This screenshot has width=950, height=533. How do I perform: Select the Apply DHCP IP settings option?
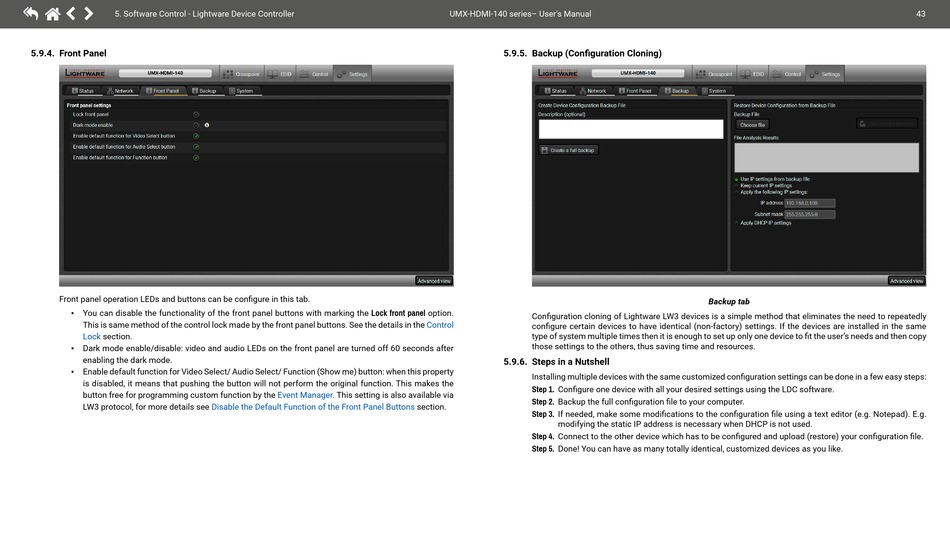(x=736, y=223)
